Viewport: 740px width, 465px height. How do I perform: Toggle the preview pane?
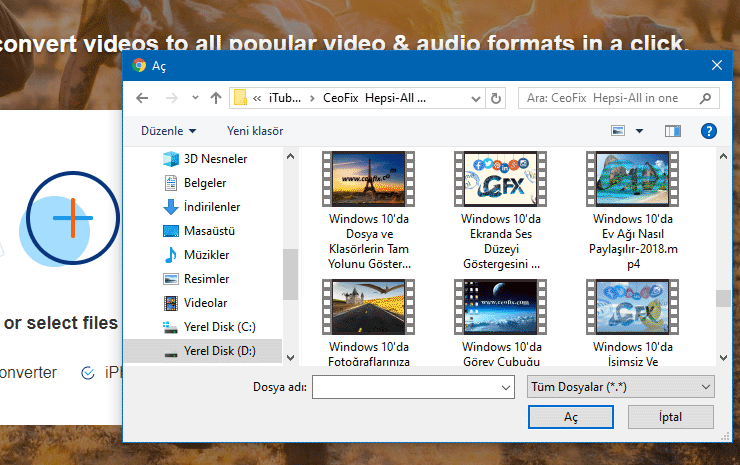(673, 131)
